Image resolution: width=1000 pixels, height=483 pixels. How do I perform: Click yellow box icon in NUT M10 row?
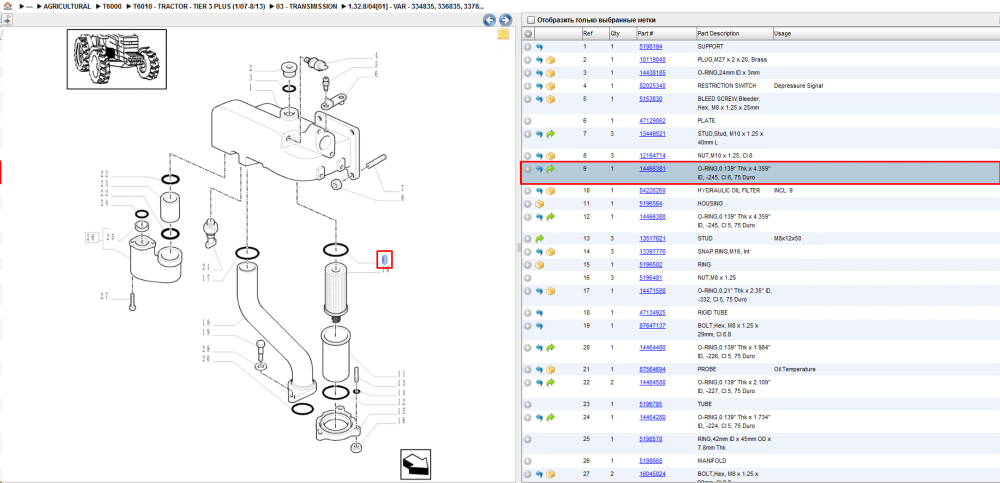pos(550,156)
